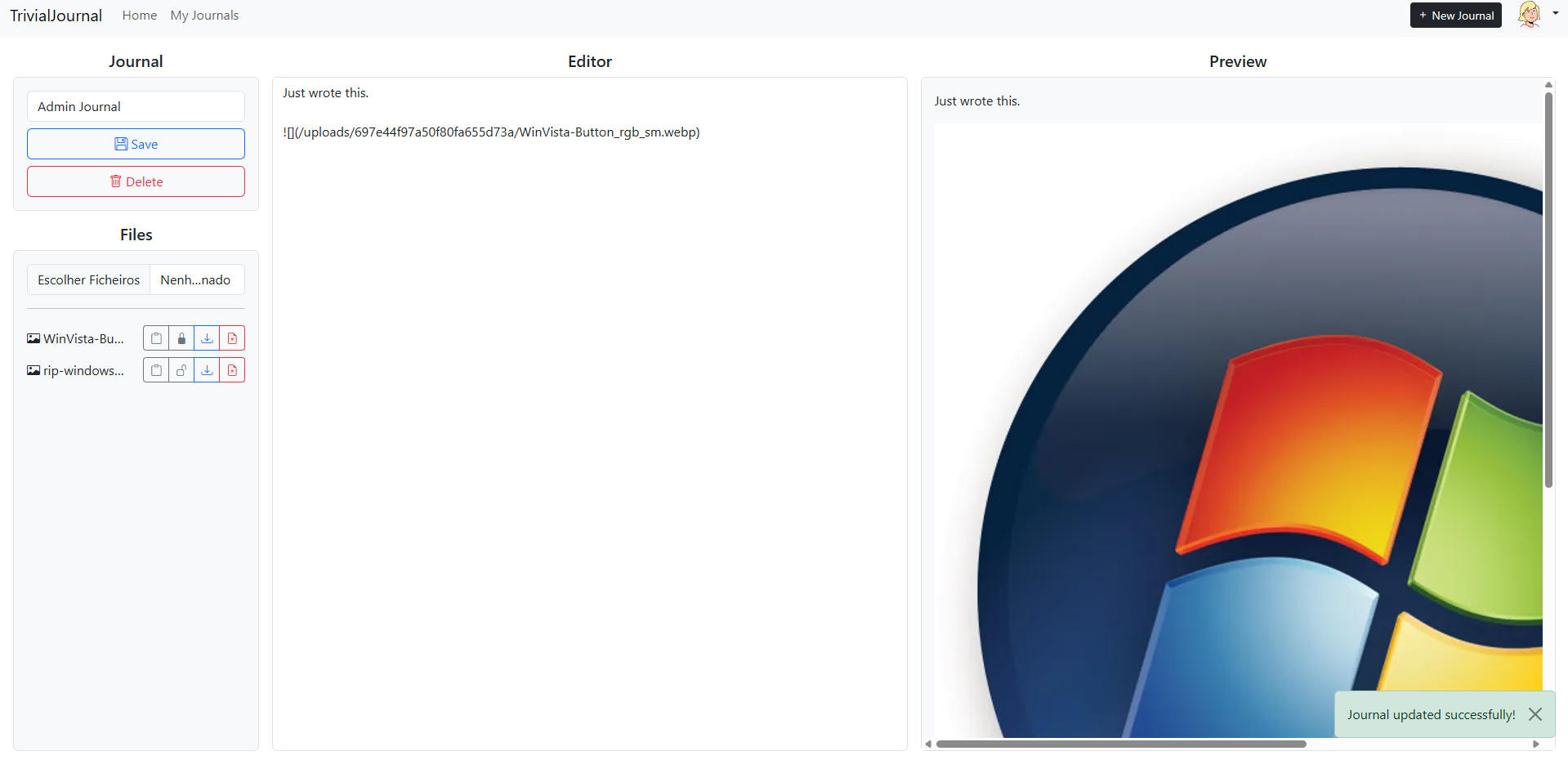Click the 'Just wrote this.' editor line
Viewport: 1568px width, 760px height.
pos(325,93)
